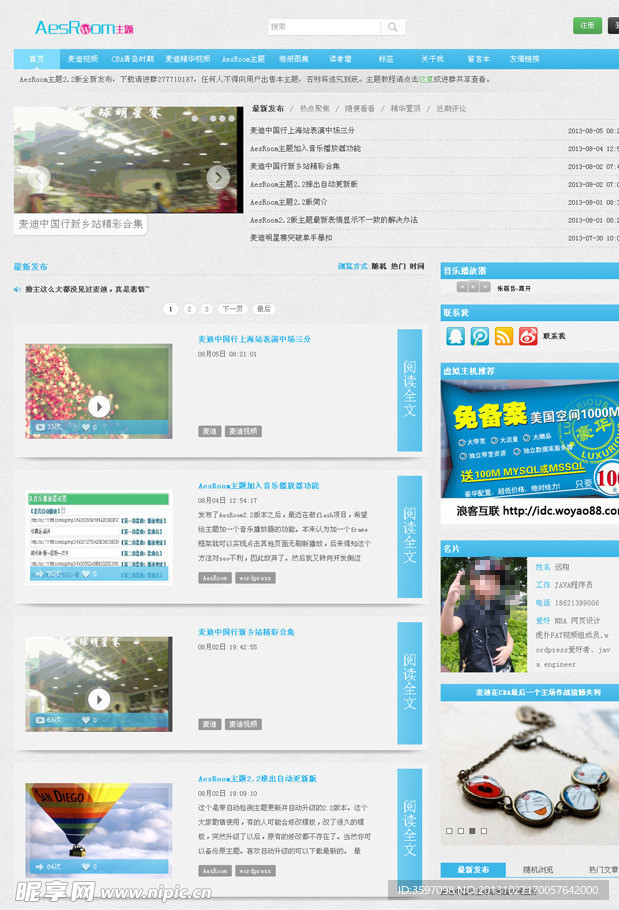Image resolution: width=619 pixels, height=910 pixels.
Task: Open 留言本 navigation item
Action: click(479, 59)
